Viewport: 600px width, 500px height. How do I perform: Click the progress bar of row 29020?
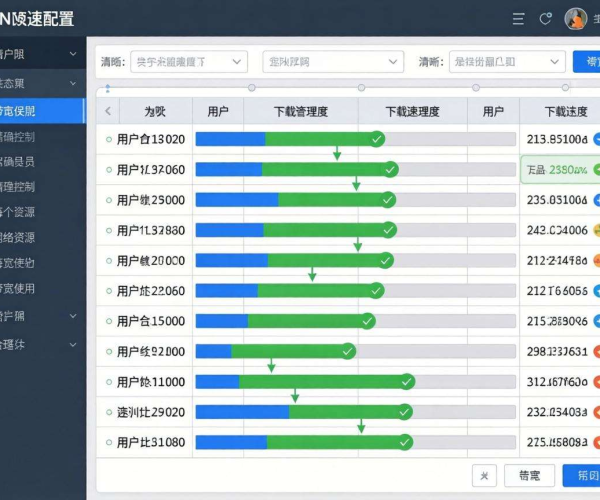(355, 412)
